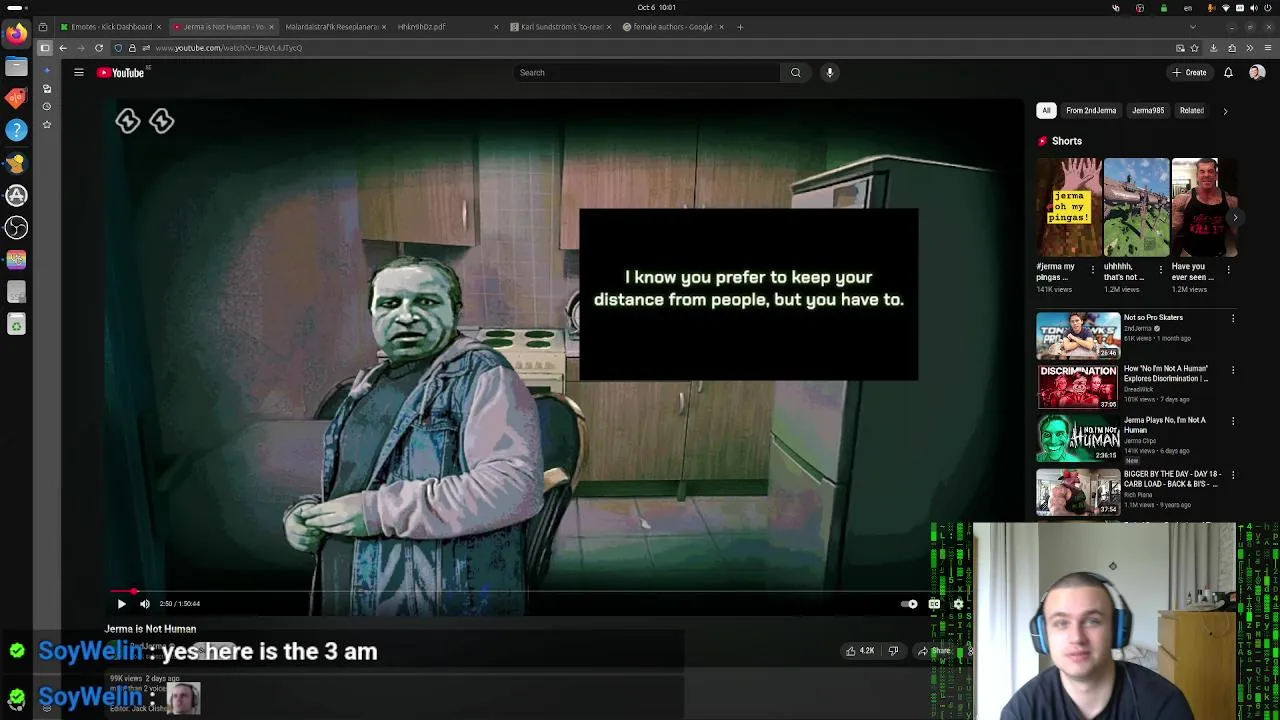The image size is (1280, 720).
Task: Show more toolbar tools via double chevron
Action: (x=1249, y=48)
